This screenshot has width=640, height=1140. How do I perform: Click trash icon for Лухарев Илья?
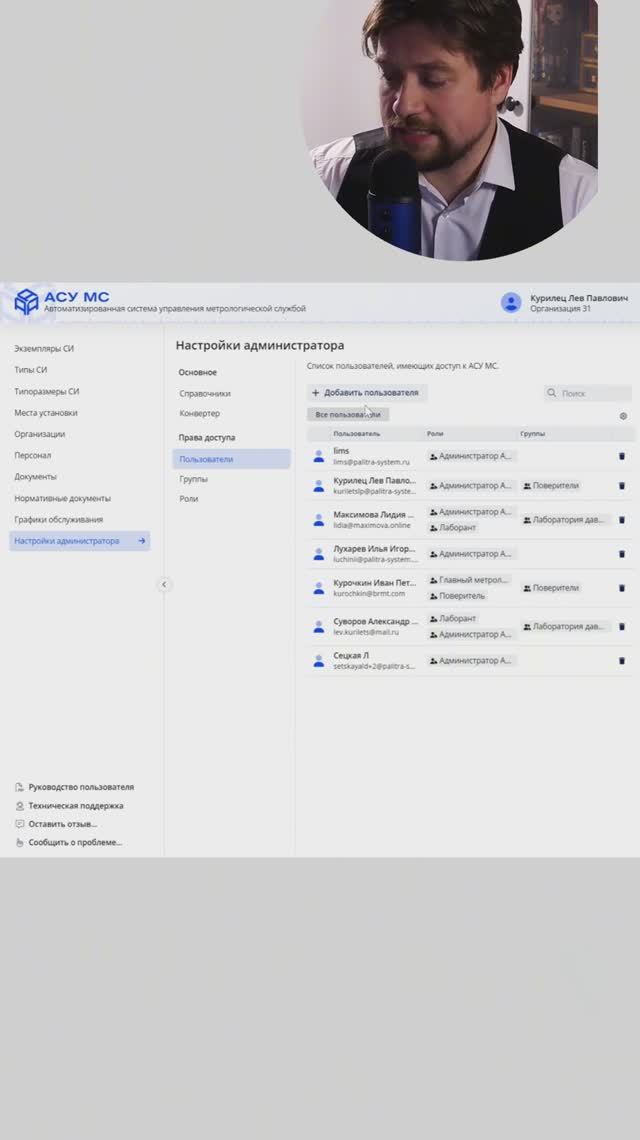click(622, 553)
